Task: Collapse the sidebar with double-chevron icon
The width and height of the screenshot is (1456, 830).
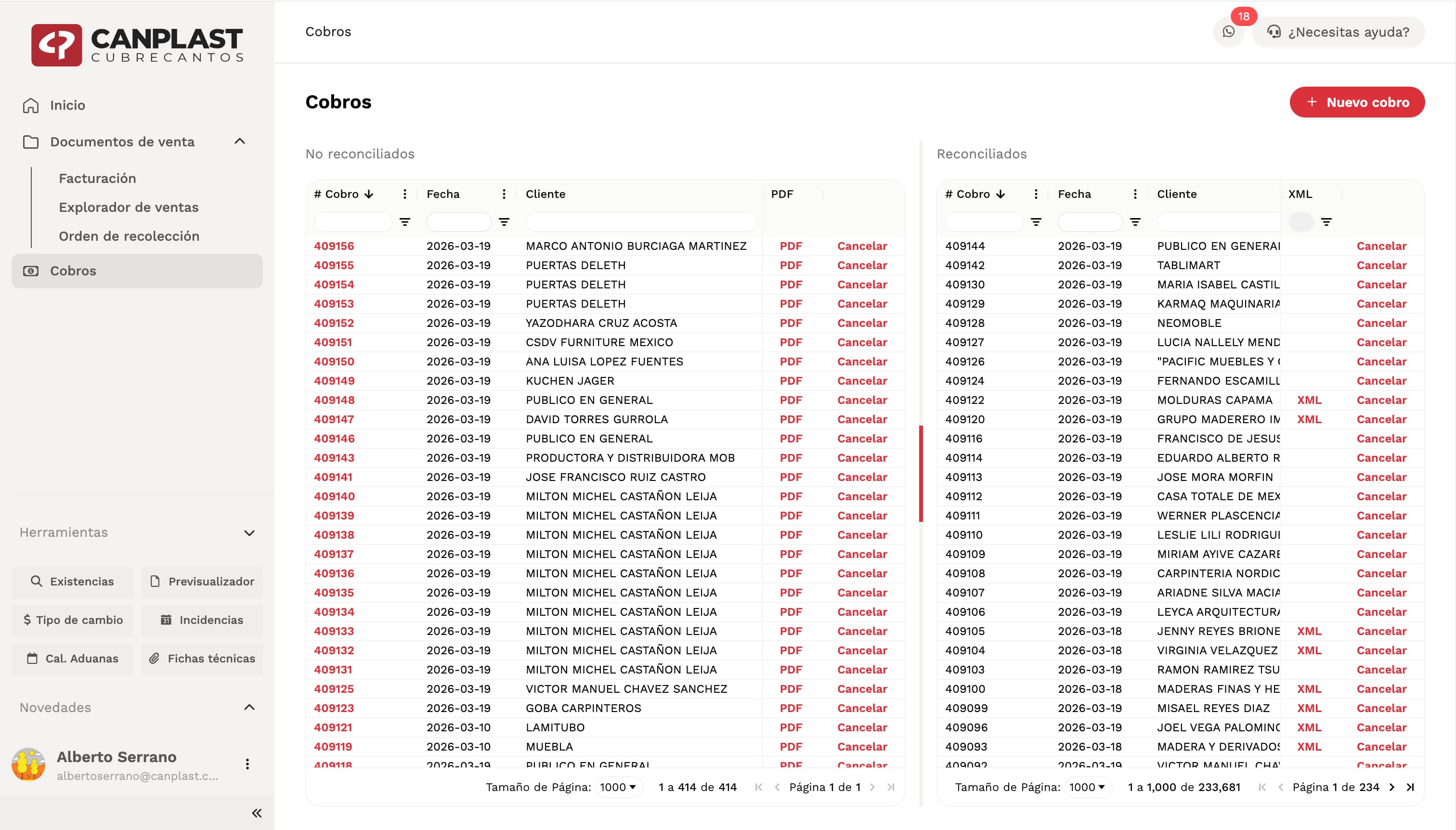Action: (257, 813)
